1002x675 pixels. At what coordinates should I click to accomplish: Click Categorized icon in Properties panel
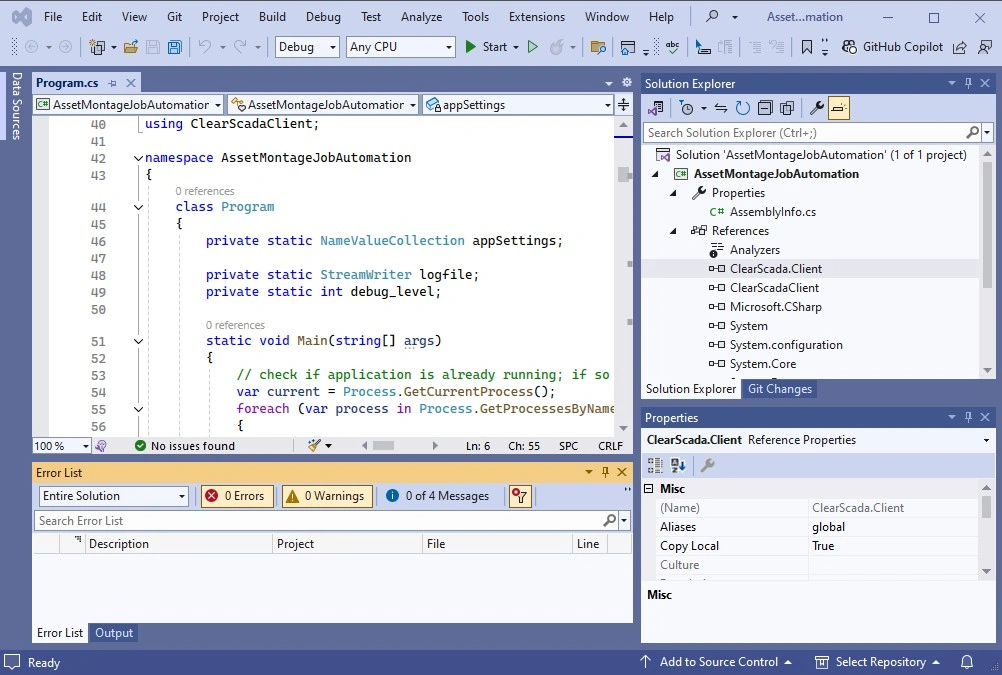tap(655, 465)
